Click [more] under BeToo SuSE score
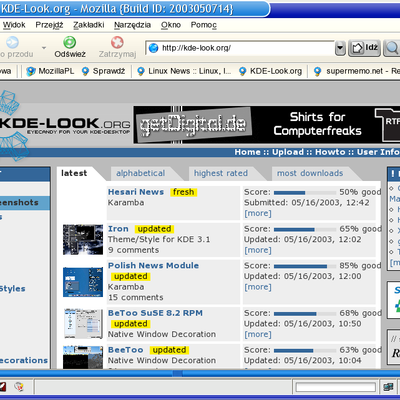400x400 pixels. coord(258,334)
